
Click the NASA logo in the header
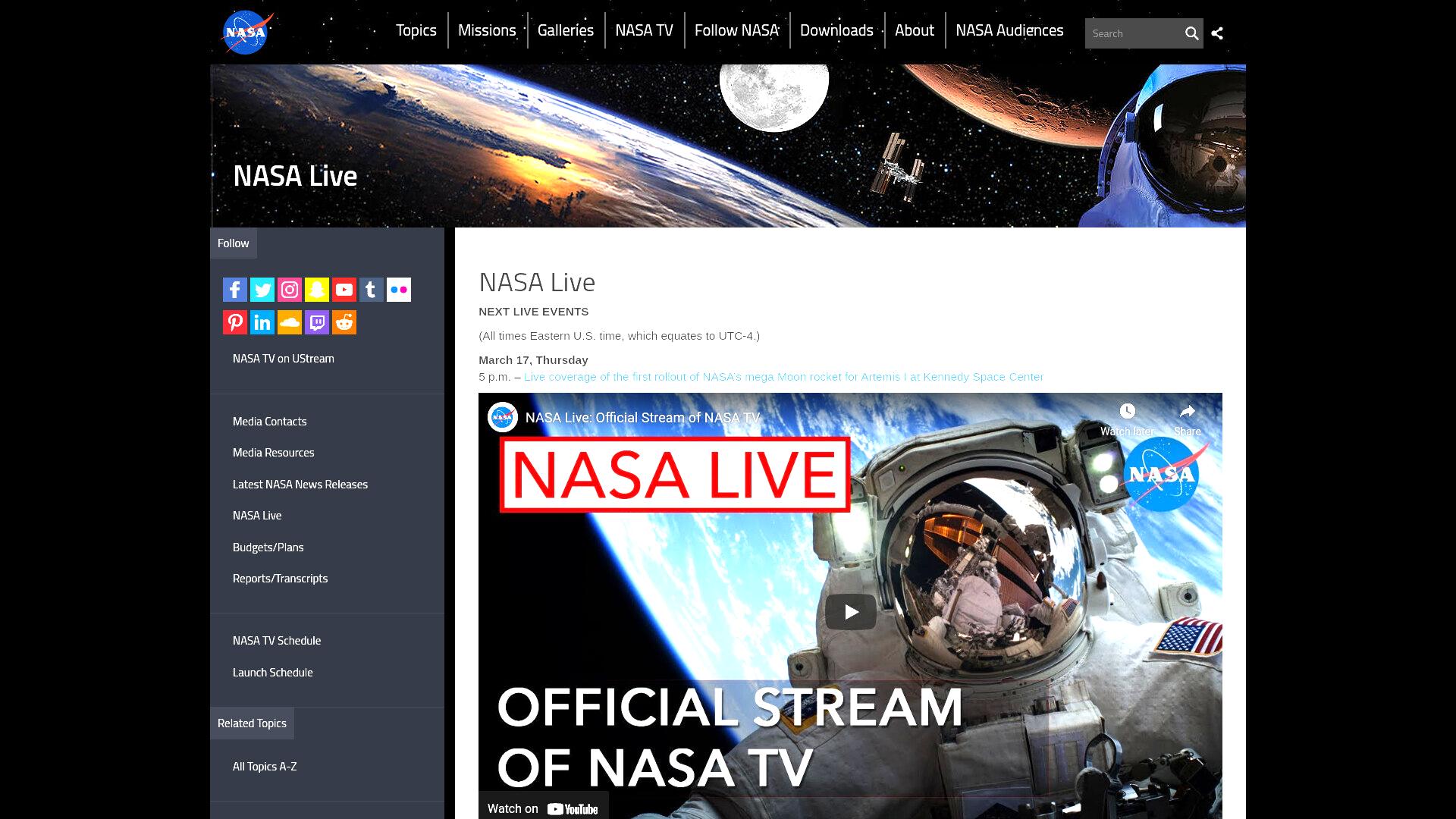coord(247,33)
